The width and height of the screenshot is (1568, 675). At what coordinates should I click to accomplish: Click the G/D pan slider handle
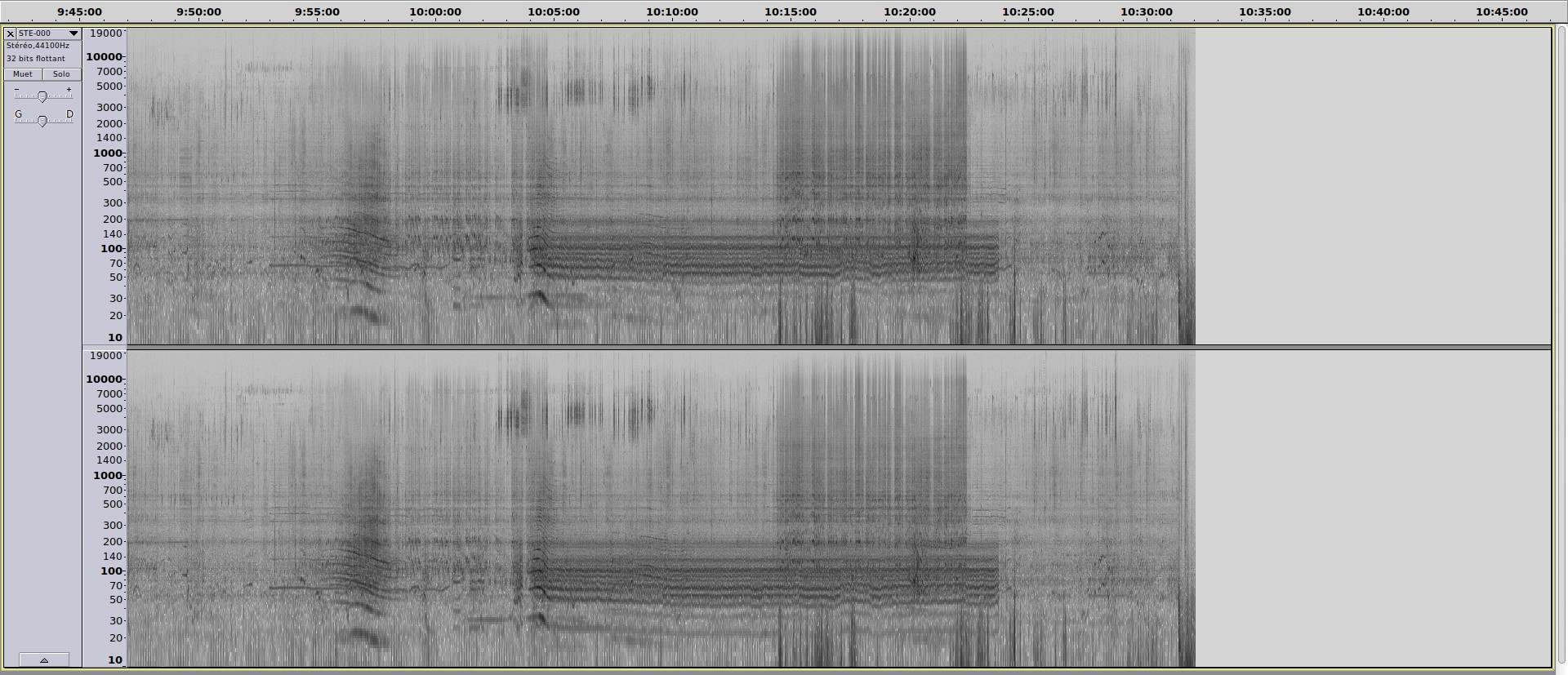coord(42,121)
